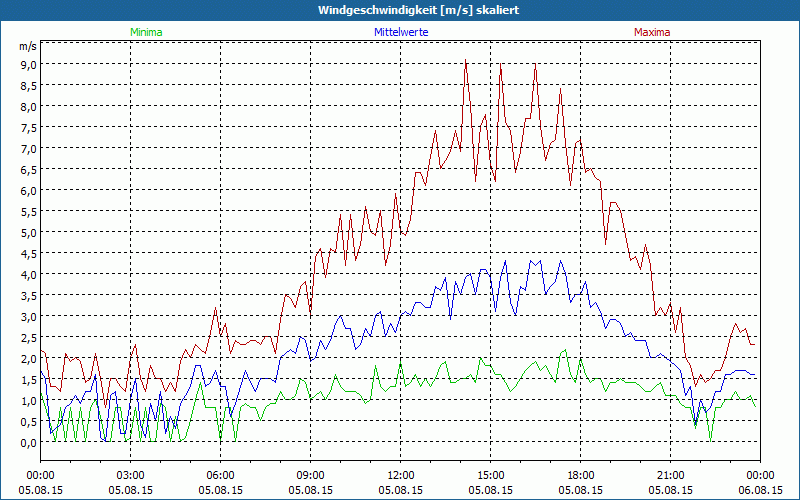Click the m/s unit label
The width and height of the screenshot is (800, 500).
click(27, 46)
